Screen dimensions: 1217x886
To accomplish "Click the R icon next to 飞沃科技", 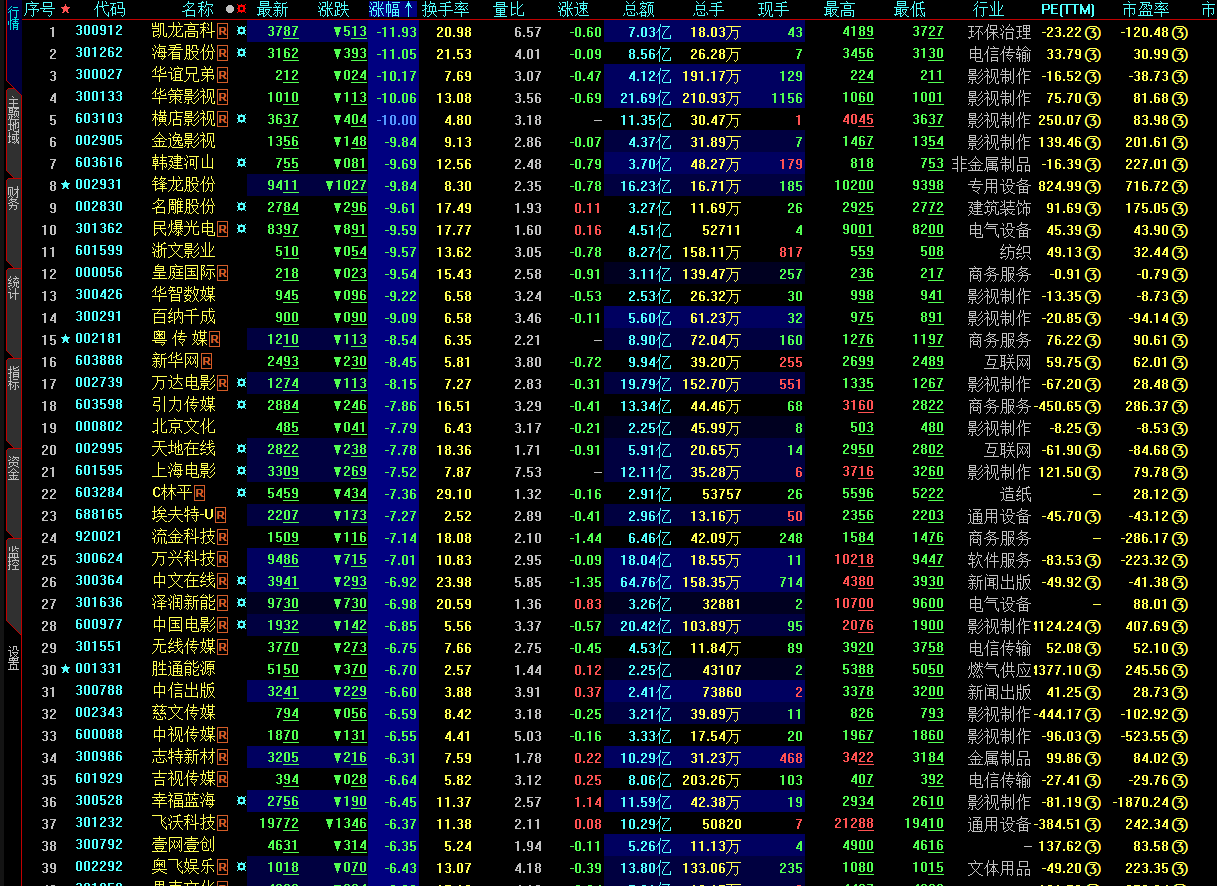I will [x=222, y=824].
